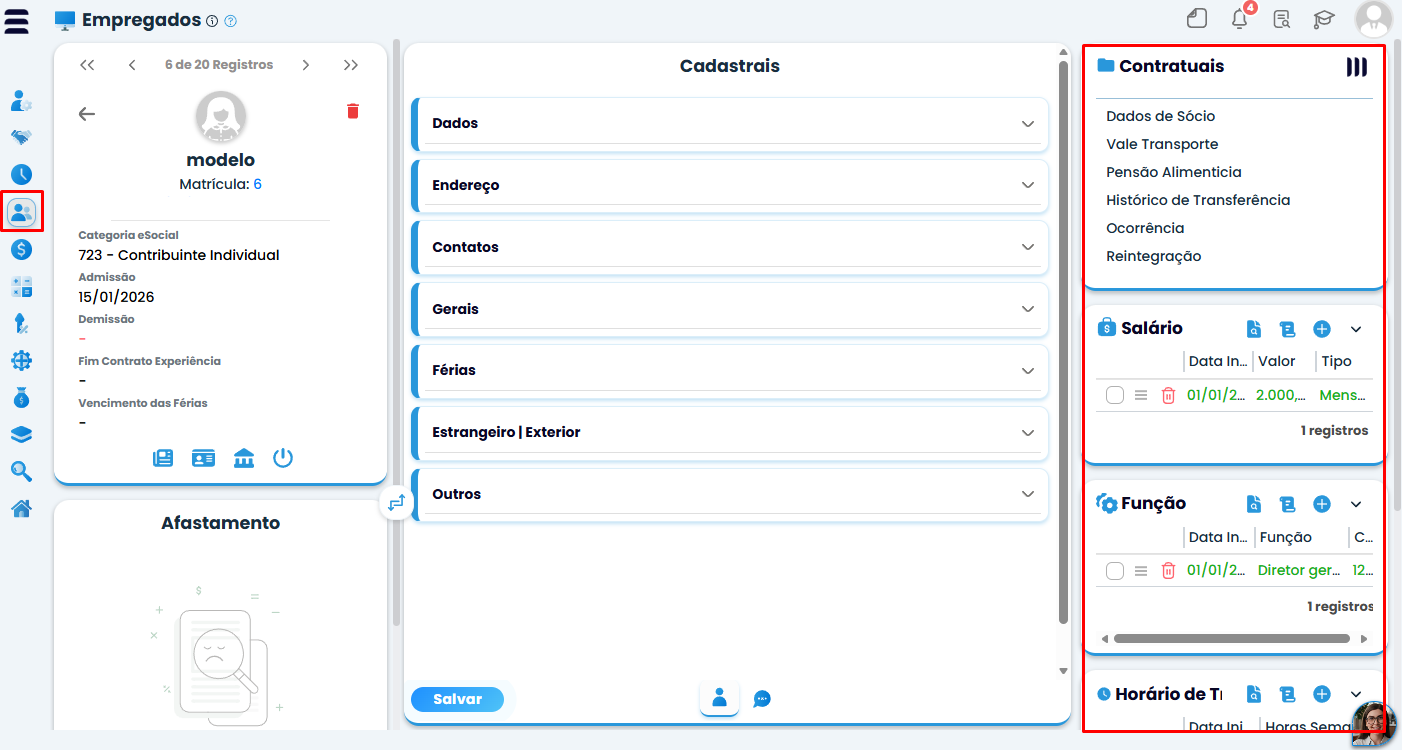Image resolution: width=1402 pixels, height=750 pixels.
Task: Open the hamburger main menu
Action: coord(17,20)
